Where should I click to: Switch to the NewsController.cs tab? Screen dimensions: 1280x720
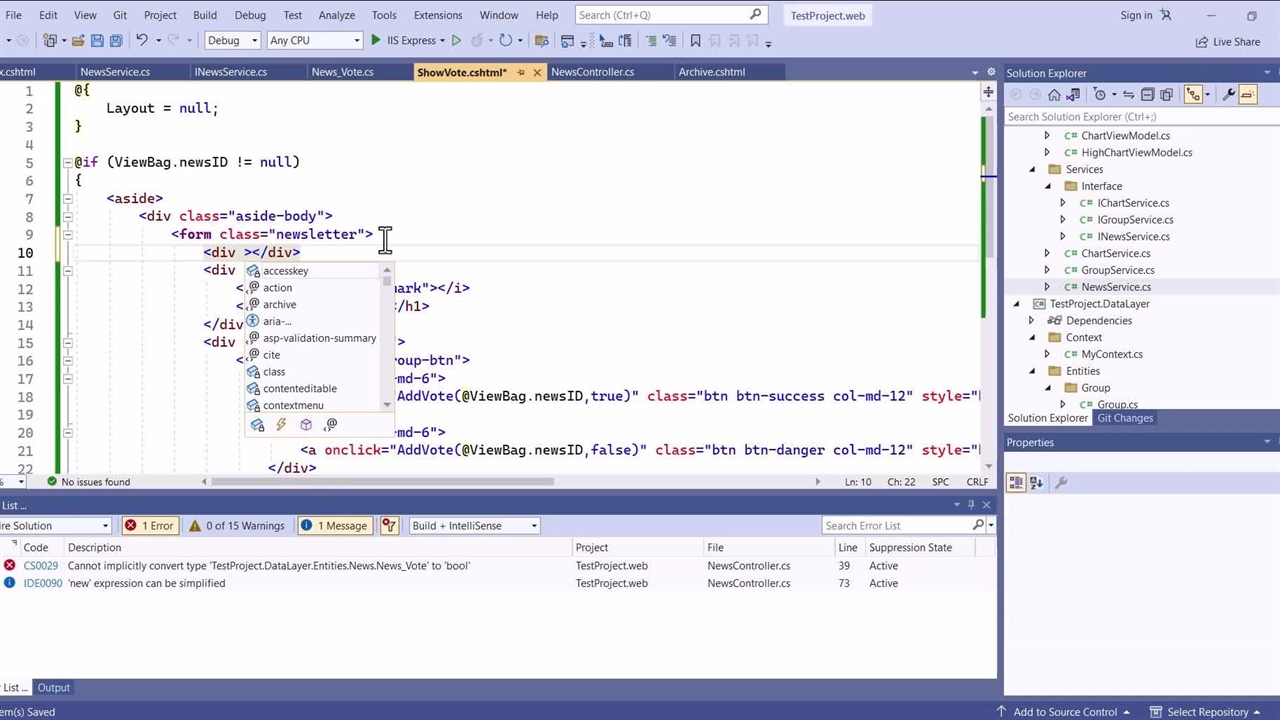click(592, 72)
